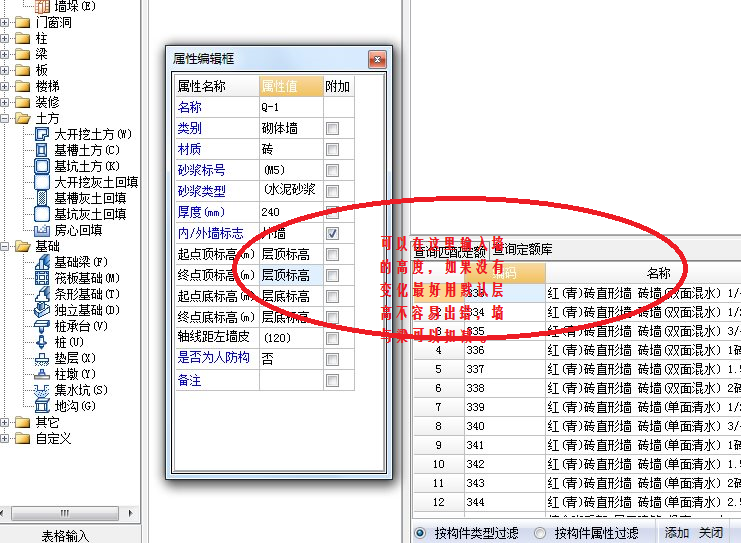Close the 属性编辑框 dialog
741x543 pixels.
click(377, 60)
